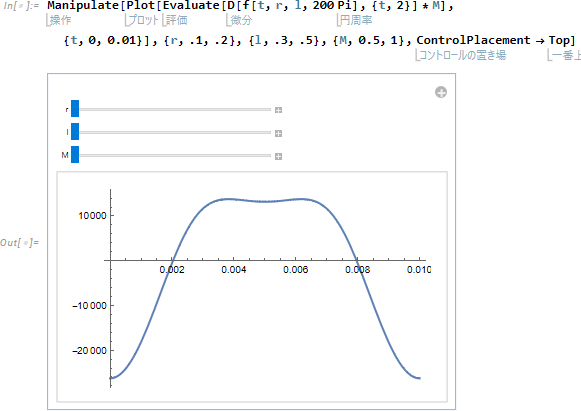Click the Out[ ]= output cell label

point(19,243)
